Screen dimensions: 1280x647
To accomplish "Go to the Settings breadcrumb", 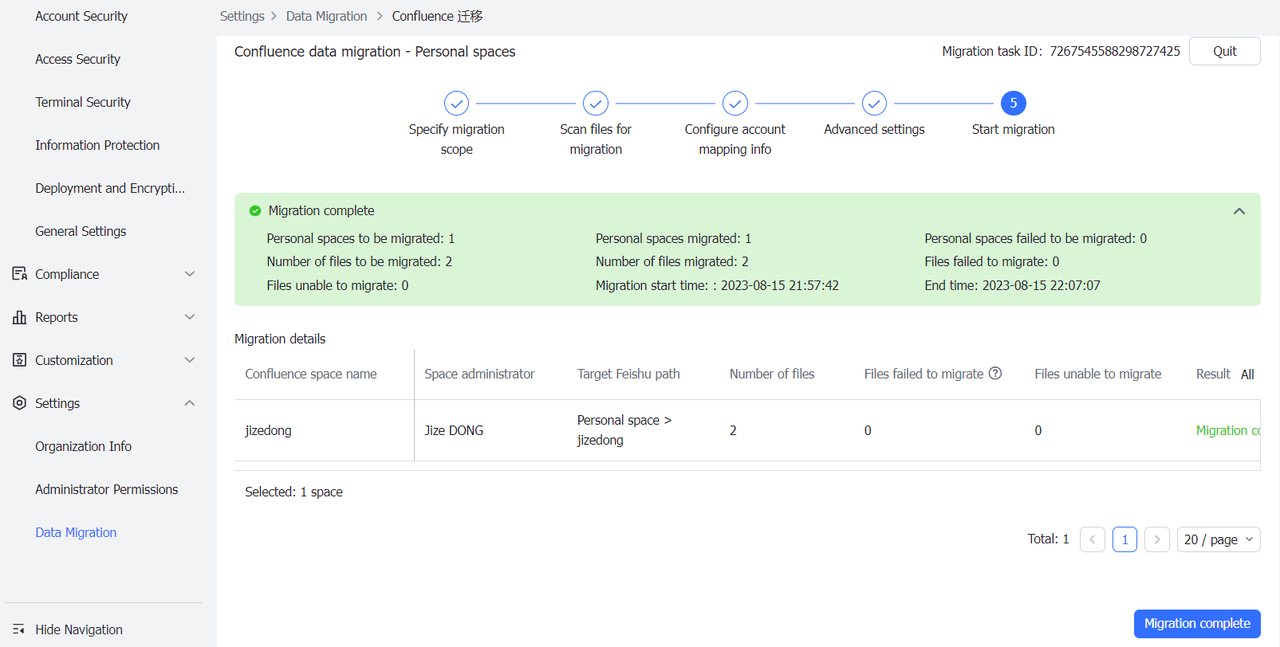I will tap(242, 16).
